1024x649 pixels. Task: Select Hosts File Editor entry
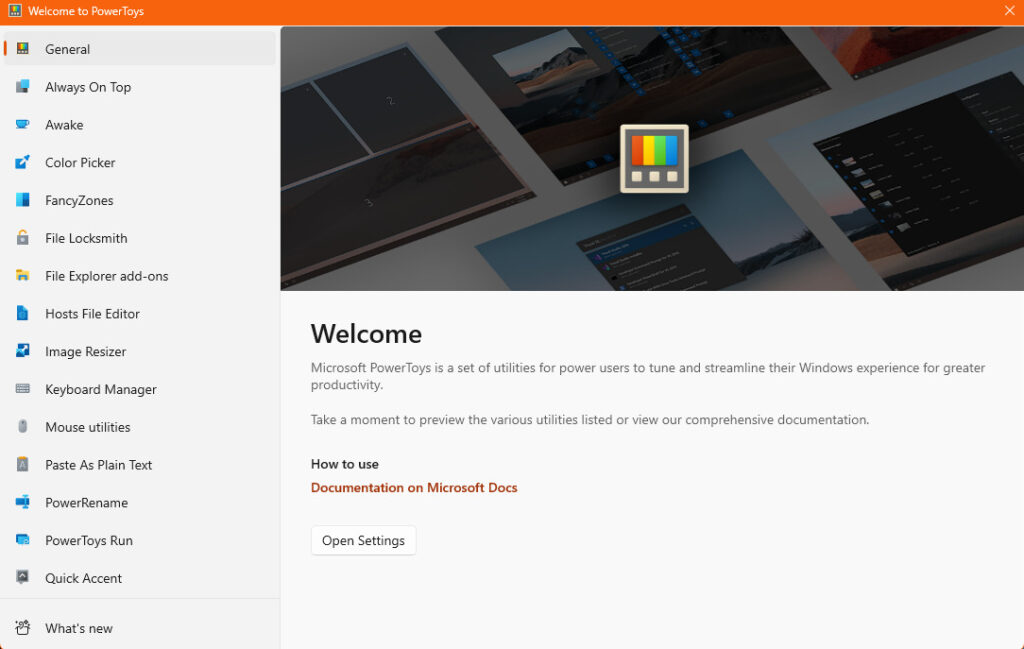pyautogui.click(x=140, y=314)
